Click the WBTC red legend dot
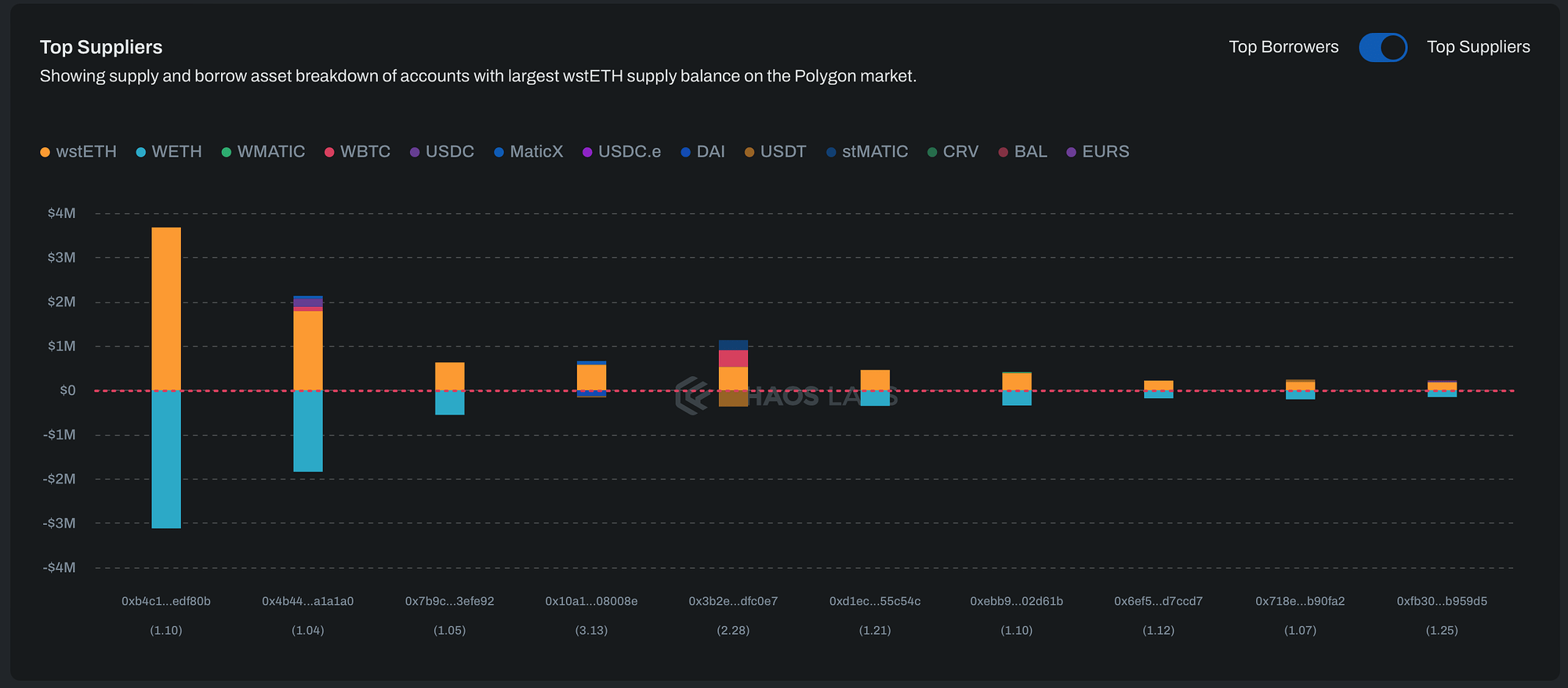Viewport: 1568px width, 688px height. click(x=329, y=152)
